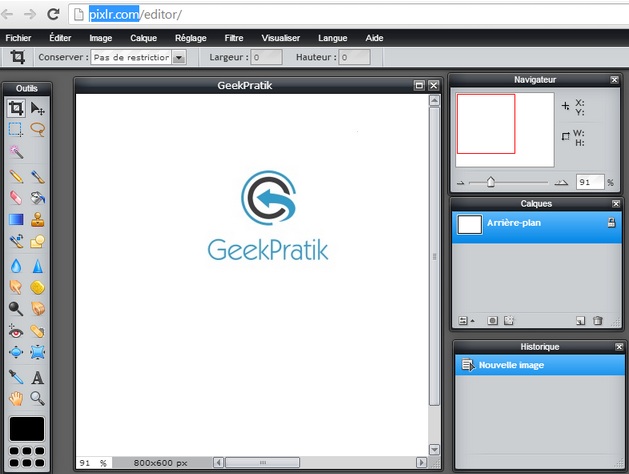Open the Filtre menu
The height and width of the screenshot is (474, 629).
click(x=234, y=38)
